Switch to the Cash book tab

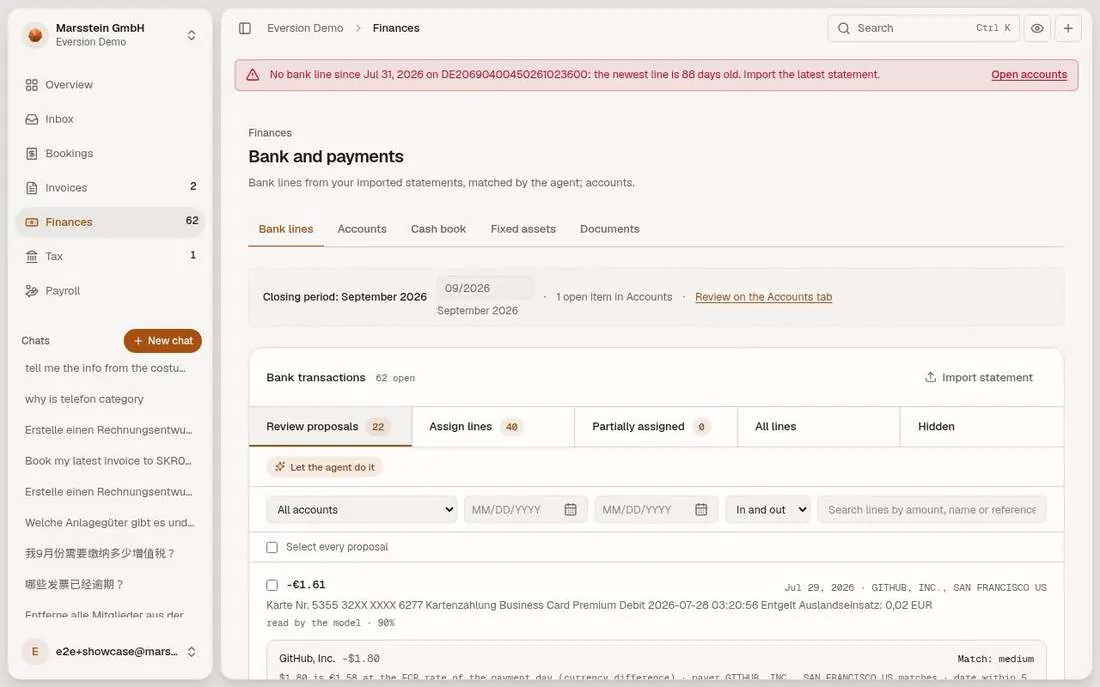(438, 229)
